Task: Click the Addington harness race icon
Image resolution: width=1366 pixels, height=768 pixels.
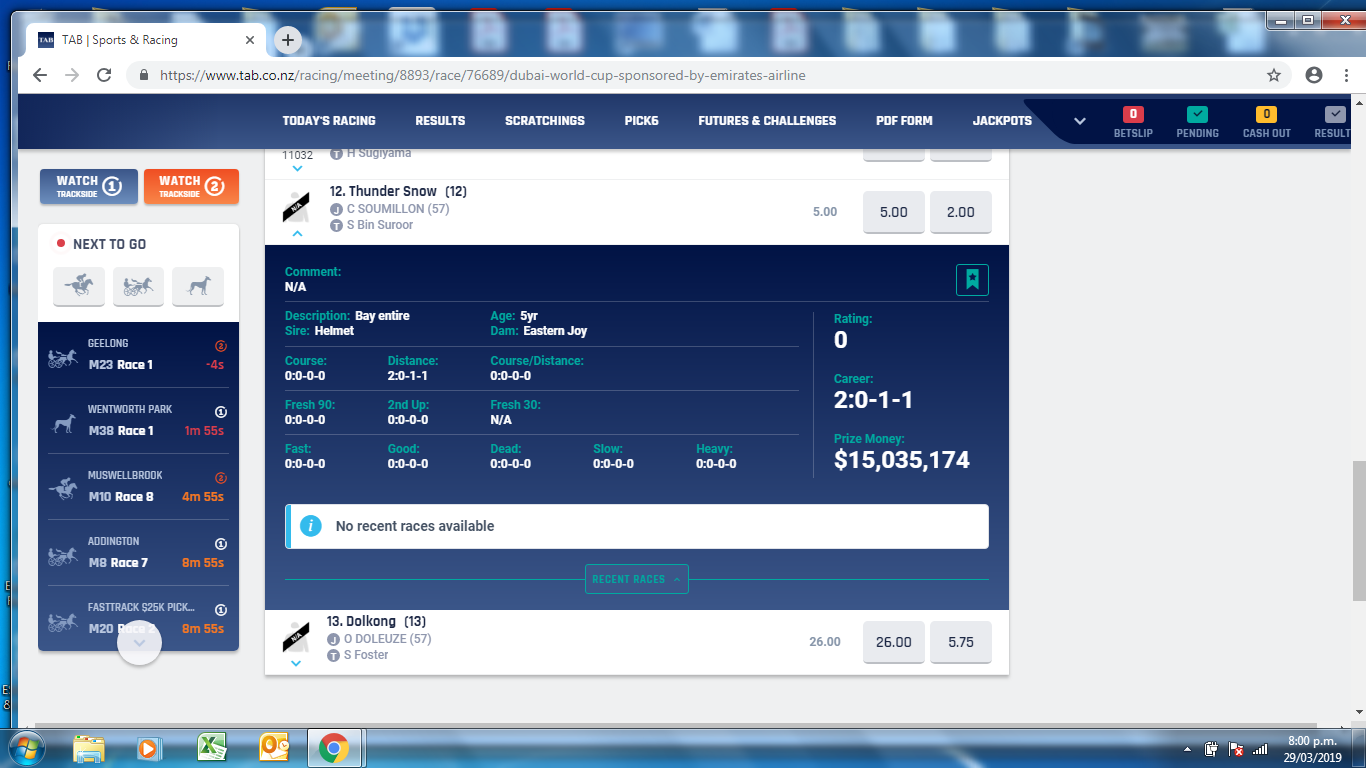Action: pos(63,556)
